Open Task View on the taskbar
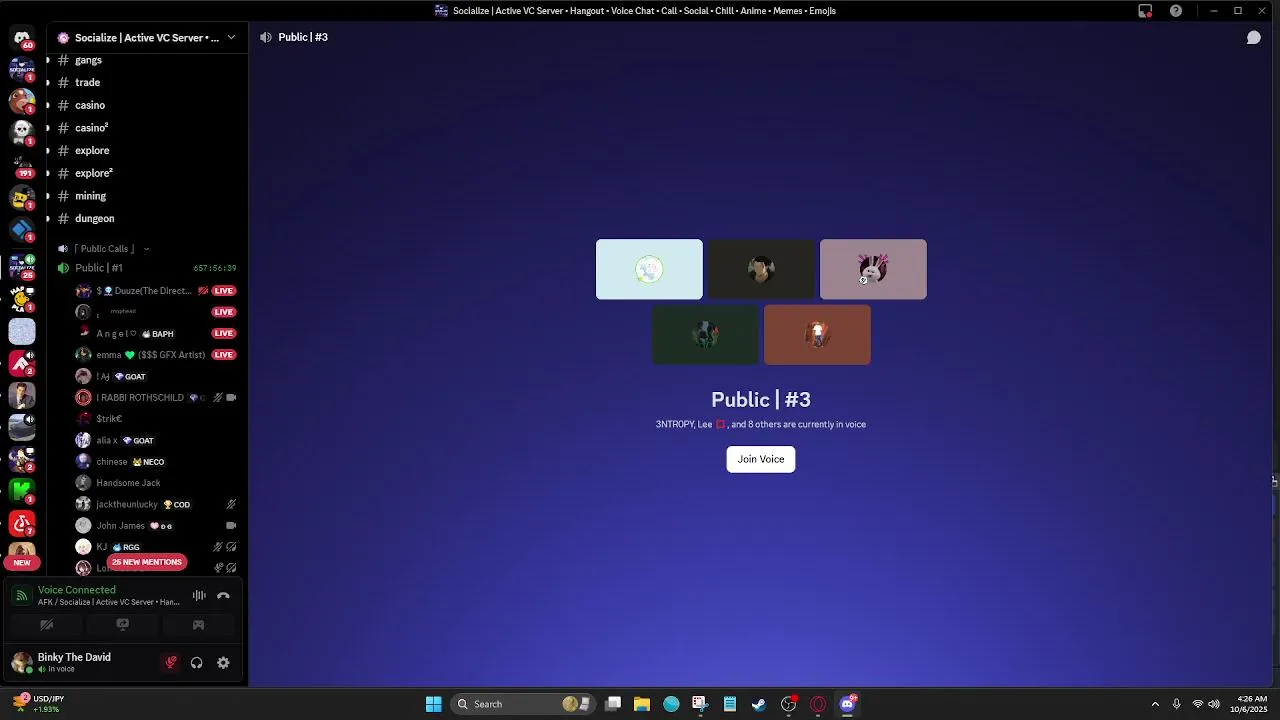 pos(613,704)
